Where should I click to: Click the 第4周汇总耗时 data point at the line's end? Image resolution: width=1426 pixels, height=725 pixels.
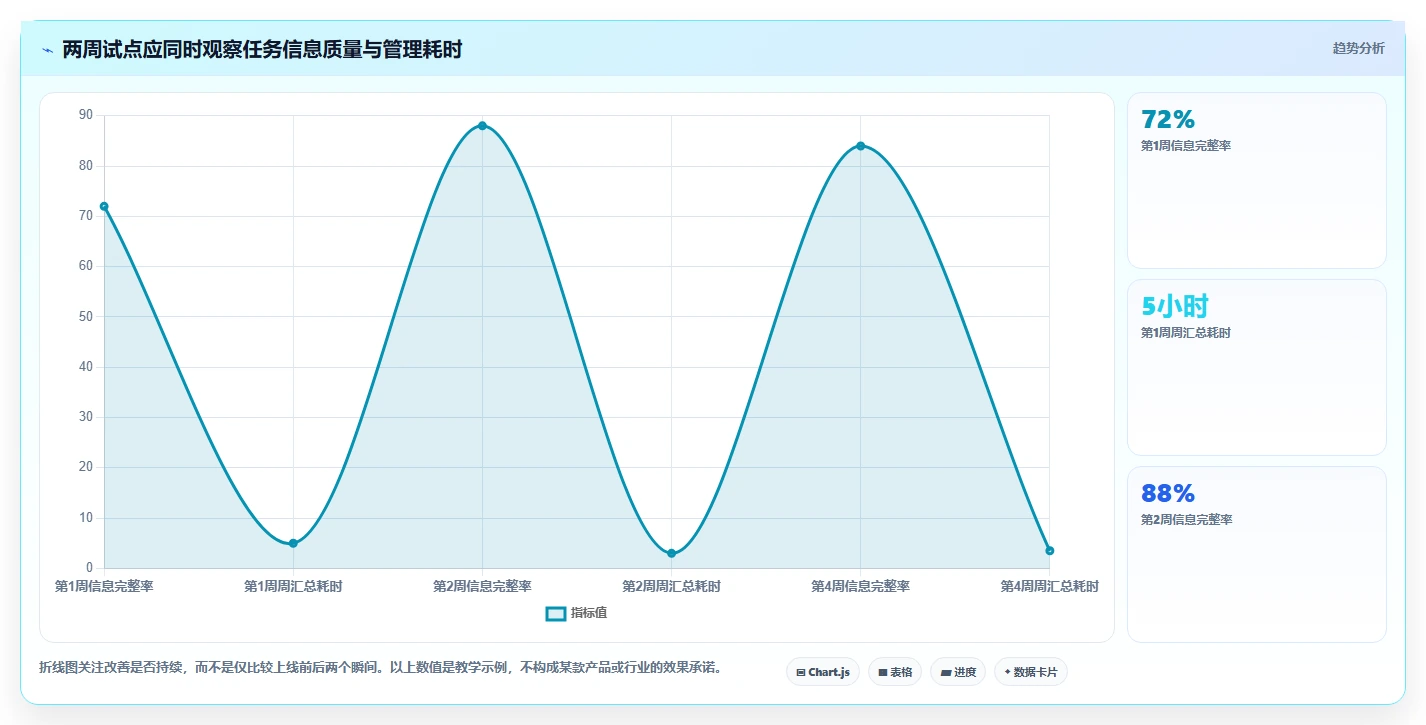[x=1049, y=550]
